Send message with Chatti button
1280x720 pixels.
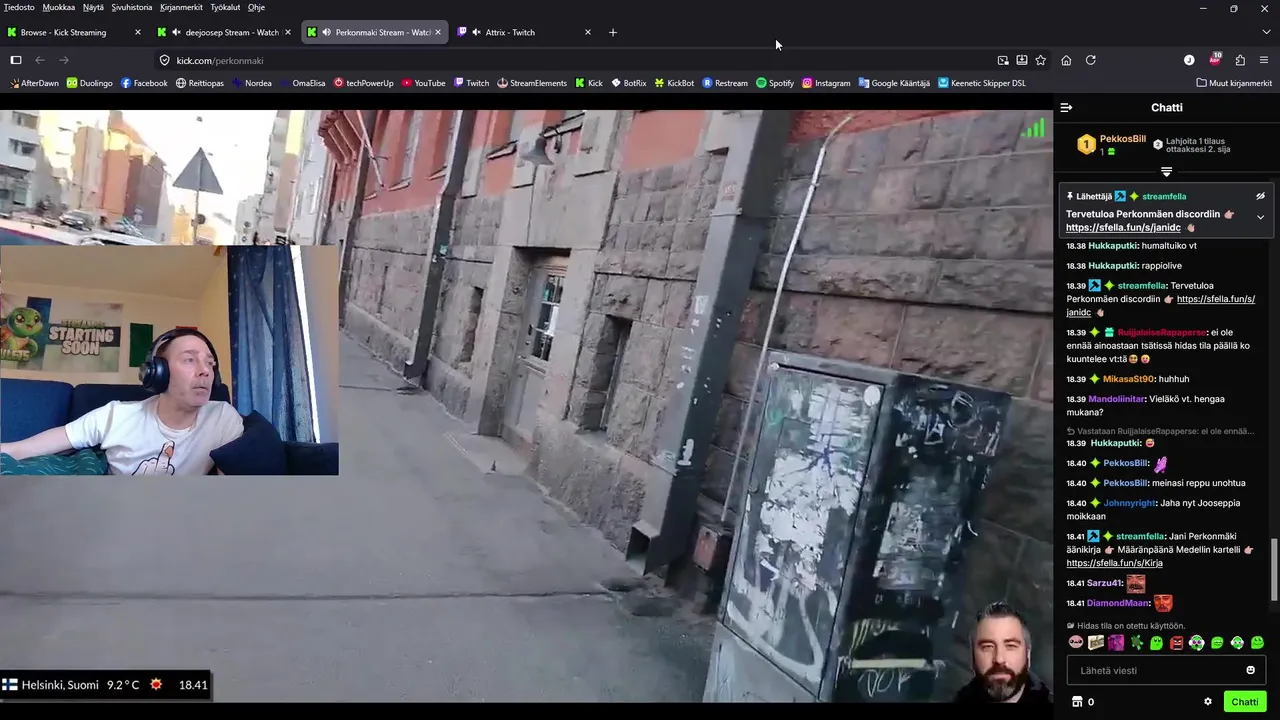1244,702
